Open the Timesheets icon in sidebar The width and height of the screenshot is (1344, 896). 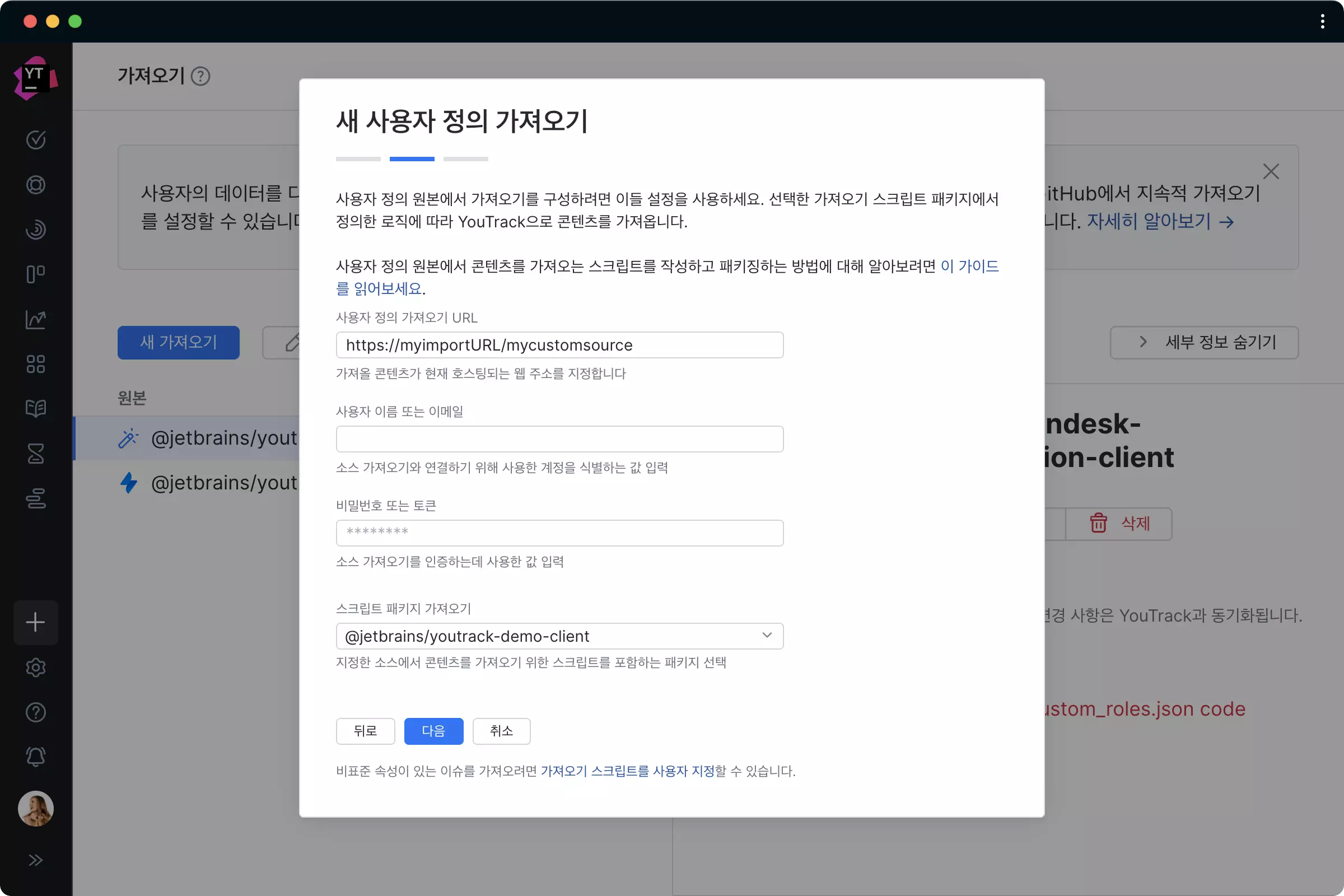click(x=35, y=498)
